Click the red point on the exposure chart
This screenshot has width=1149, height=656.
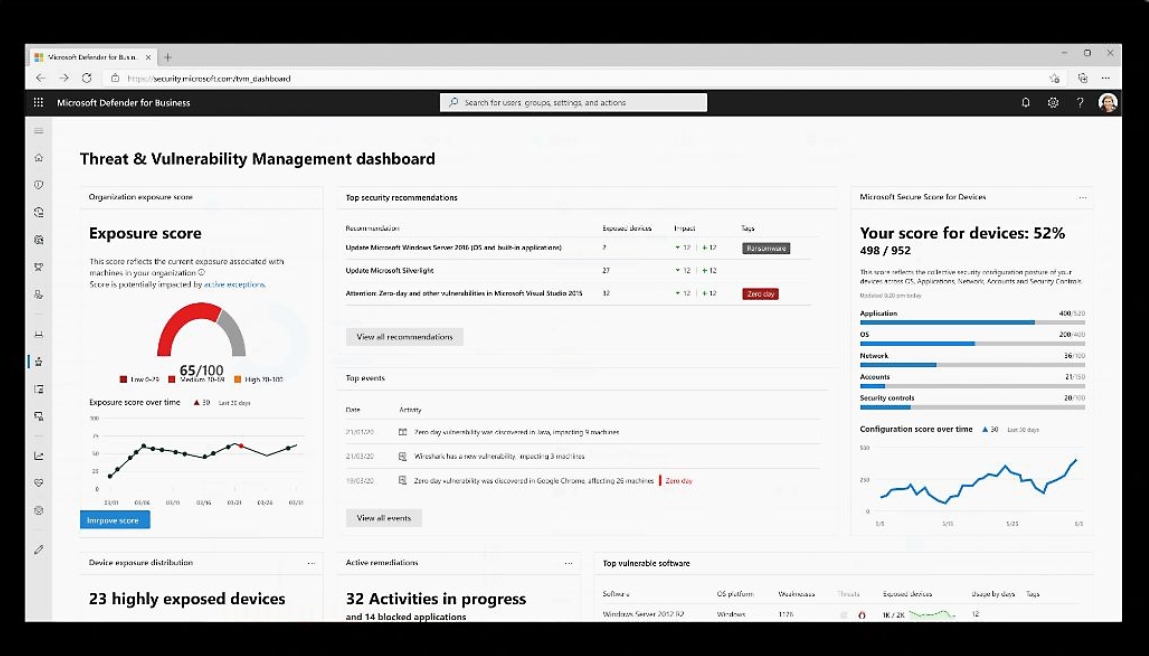coord(241,446)
